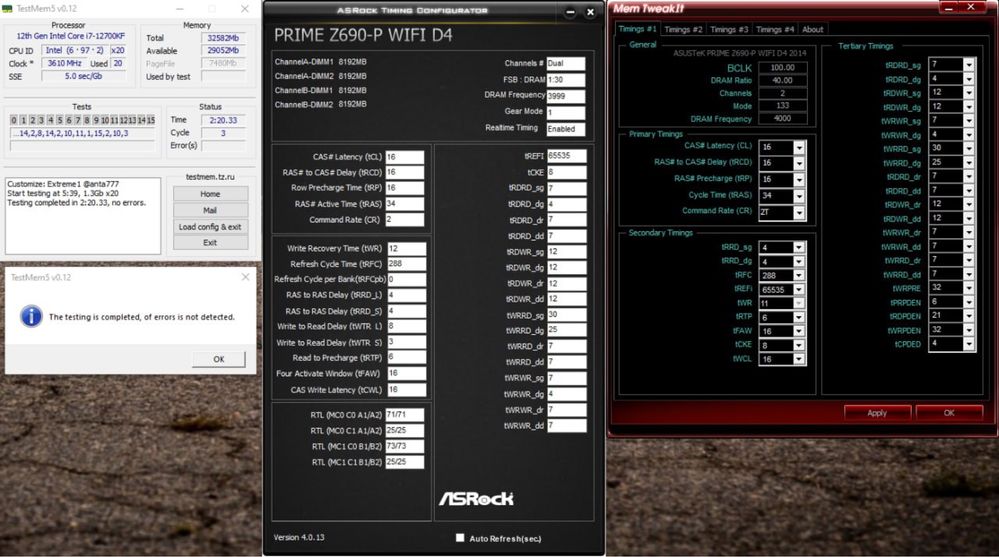The image size is (999, 557).
Task: Switch to the Timings #2 tab
Action: point(683,29)
